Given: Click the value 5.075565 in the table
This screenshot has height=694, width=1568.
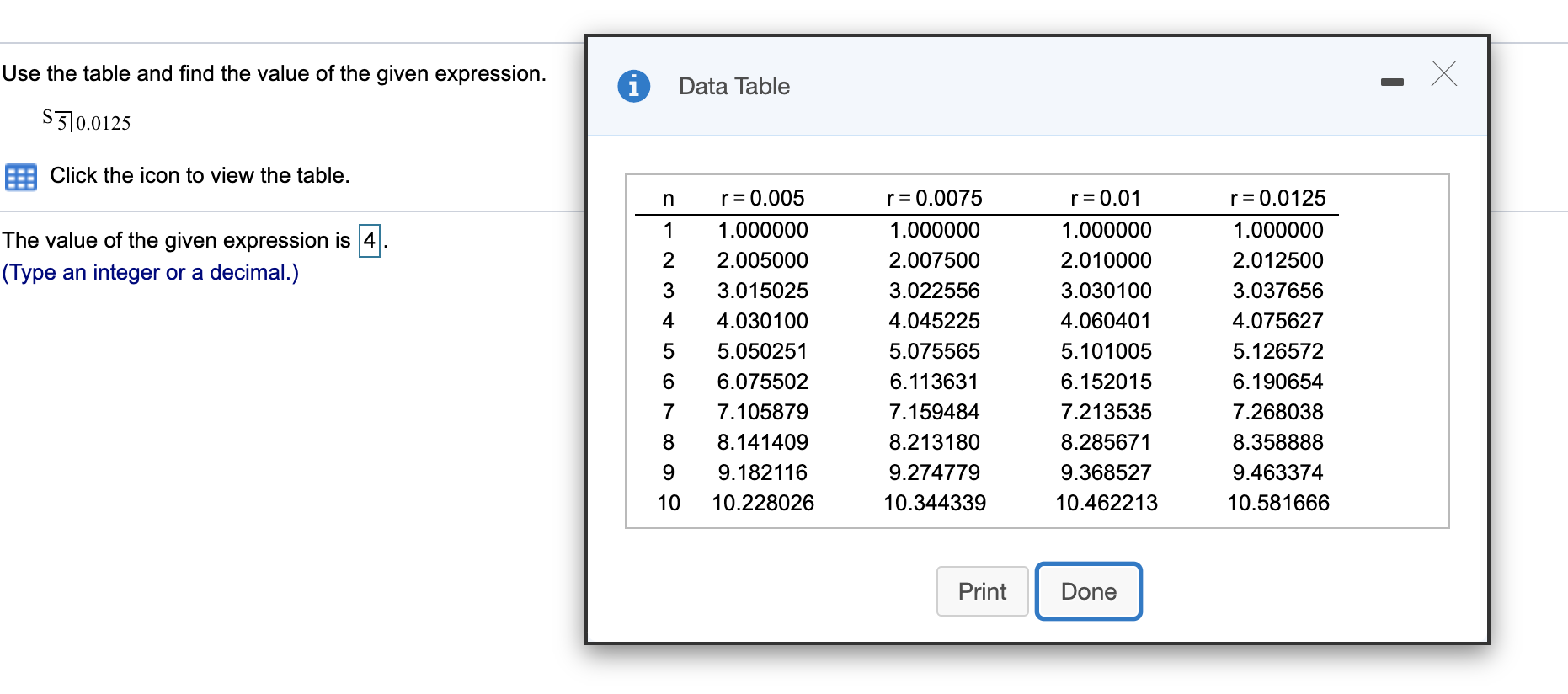Looking at the screenshot, I should click(x=934, y=351).
